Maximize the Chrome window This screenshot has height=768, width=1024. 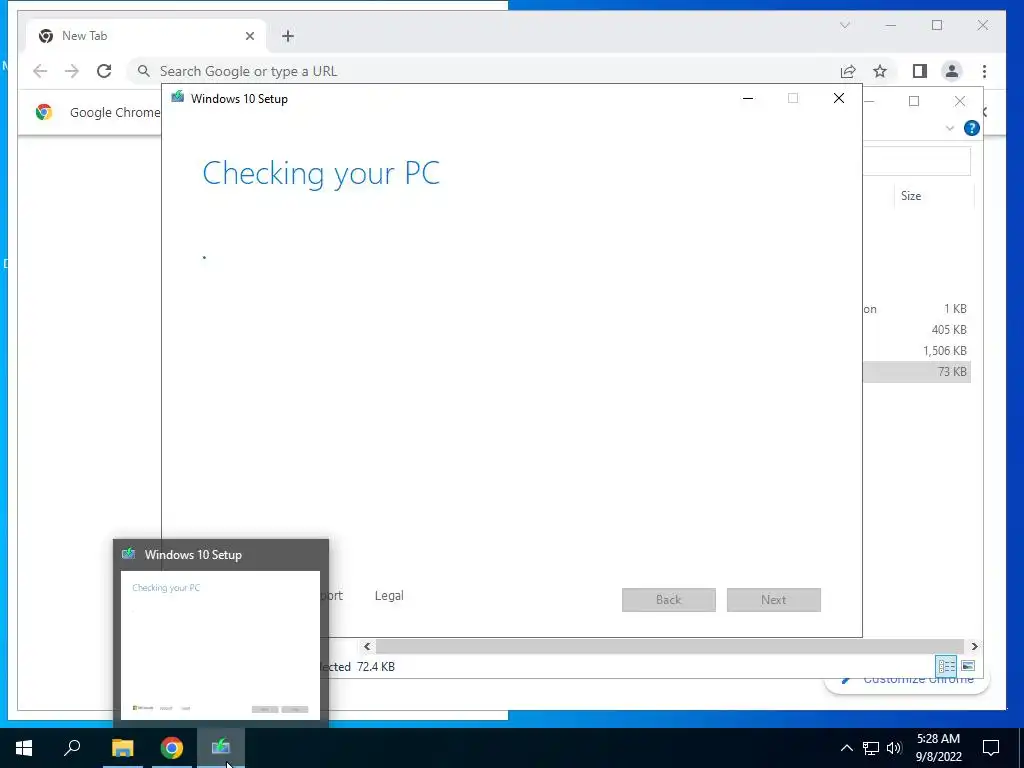pyautogui.click(x=937, y=25)
